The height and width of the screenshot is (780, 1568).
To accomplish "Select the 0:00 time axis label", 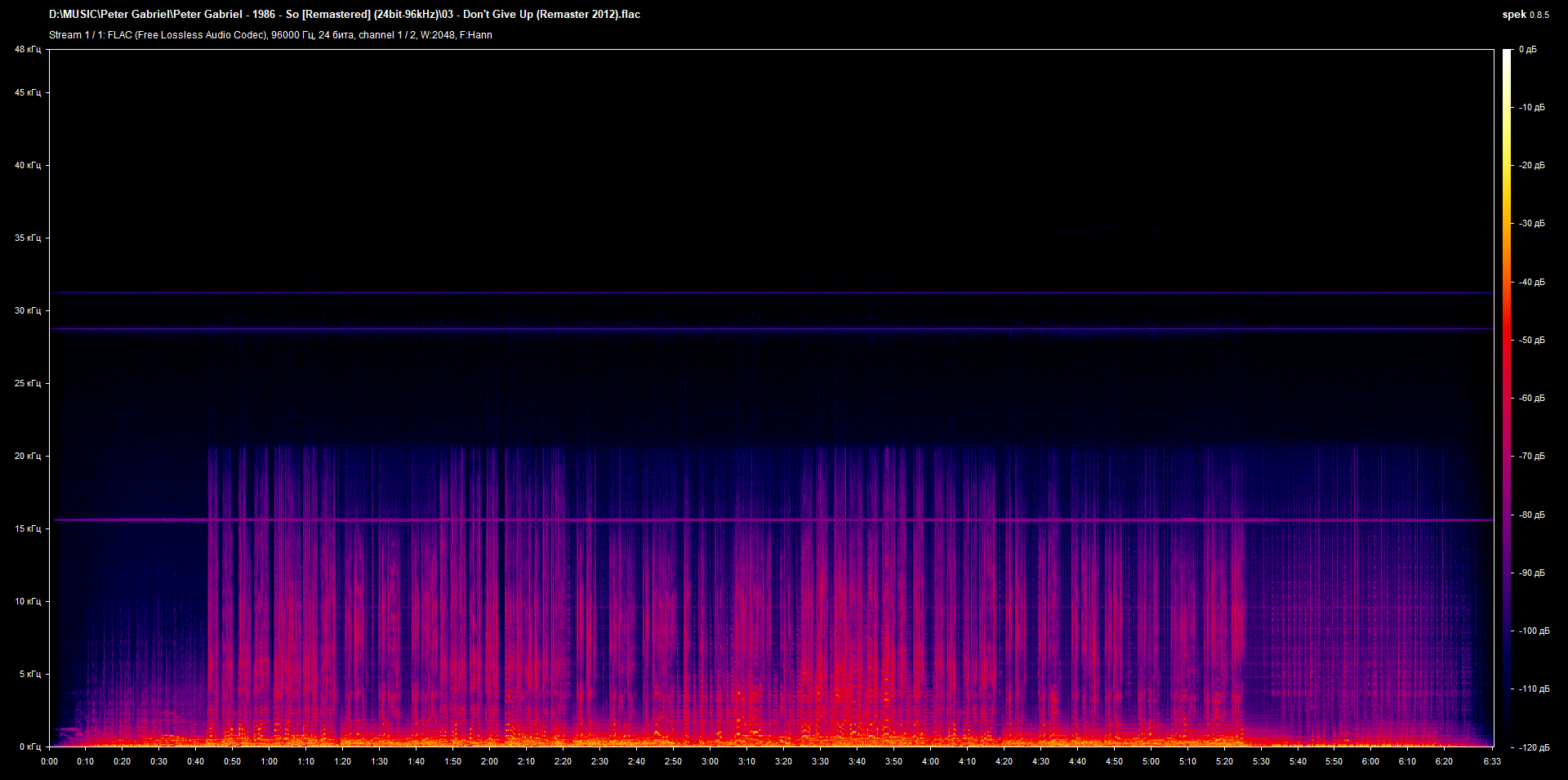I will point(49,761).
